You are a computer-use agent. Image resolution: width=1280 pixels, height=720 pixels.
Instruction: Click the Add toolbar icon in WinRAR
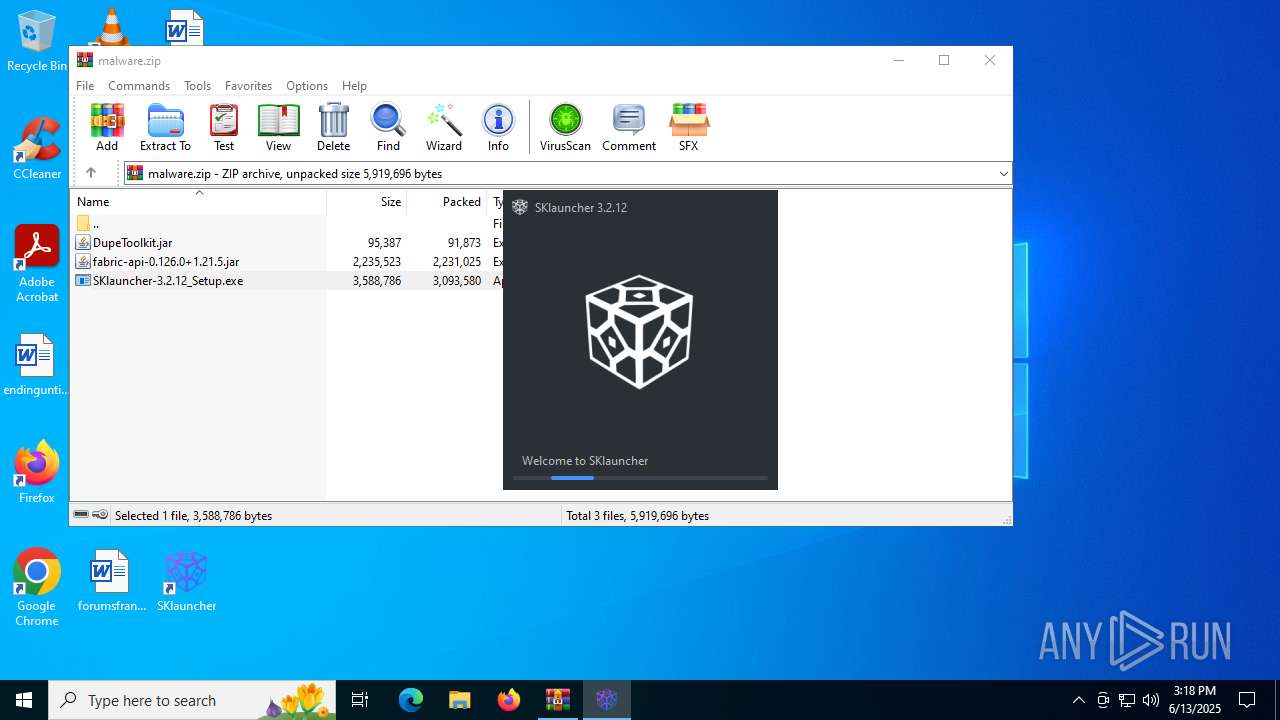pyautogui.click(x=107, y=127)
